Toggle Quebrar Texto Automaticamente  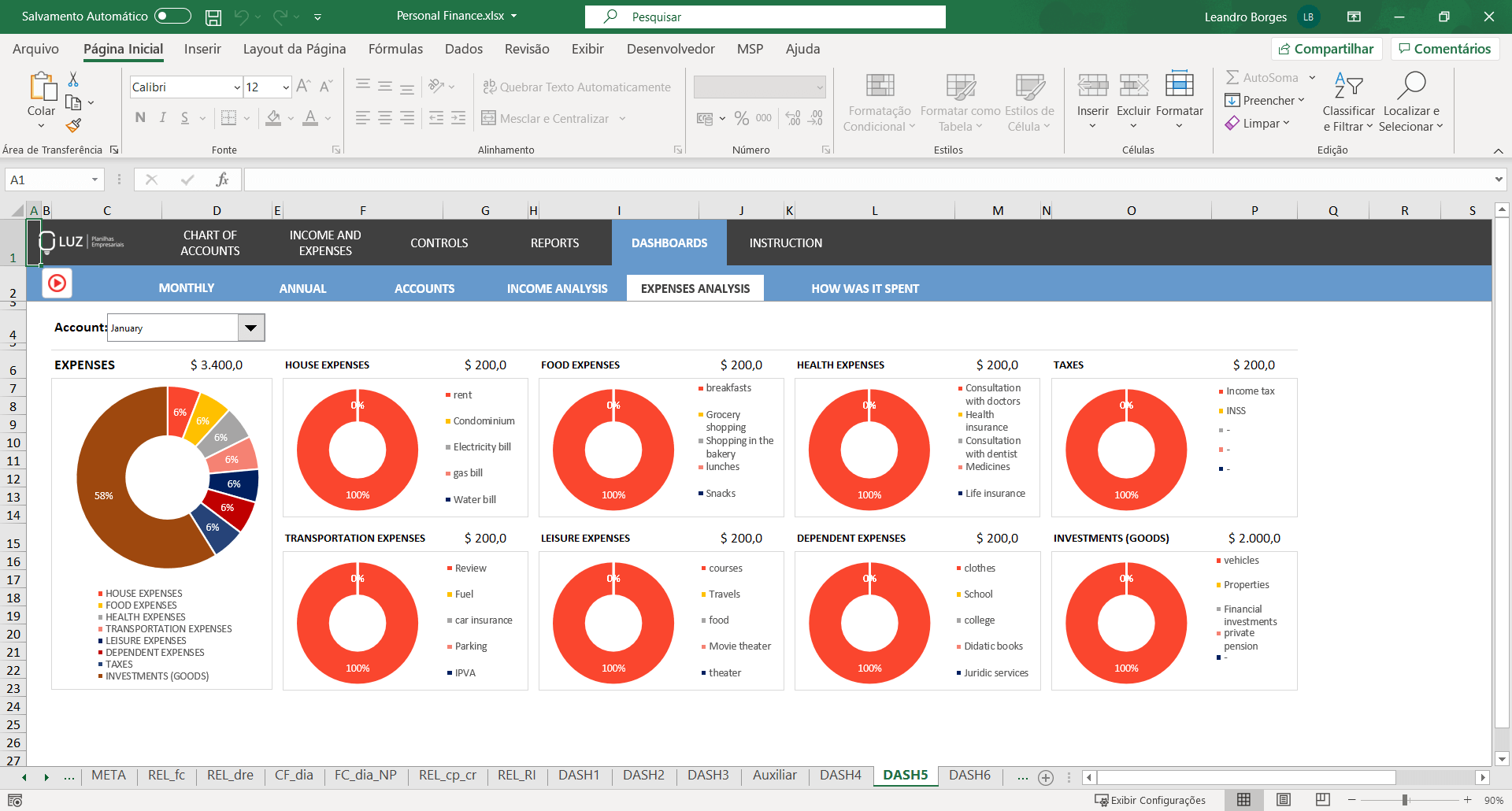(576, 87)
